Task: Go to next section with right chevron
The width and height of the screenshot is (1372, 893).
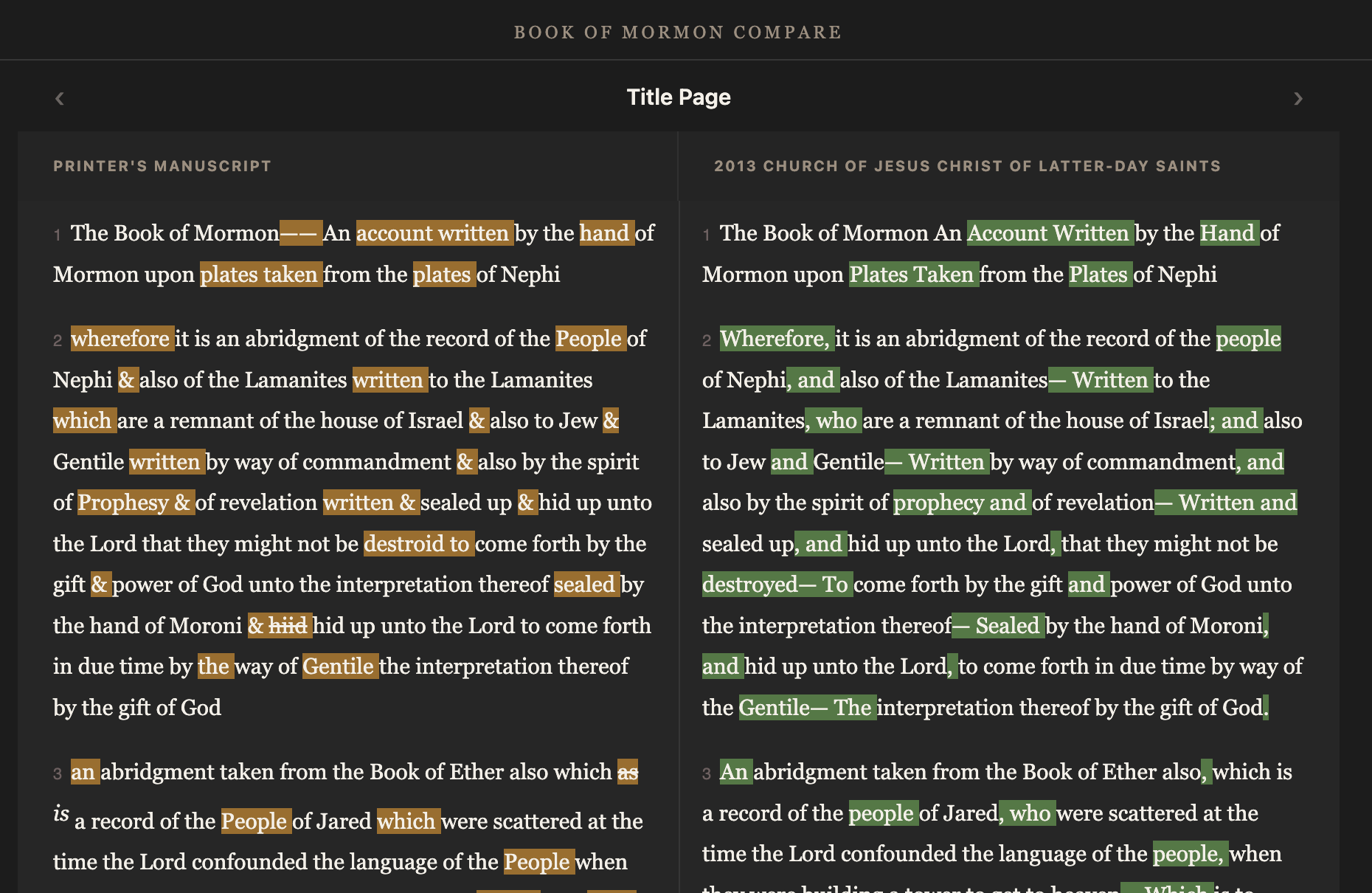Action: point(1298,98)
